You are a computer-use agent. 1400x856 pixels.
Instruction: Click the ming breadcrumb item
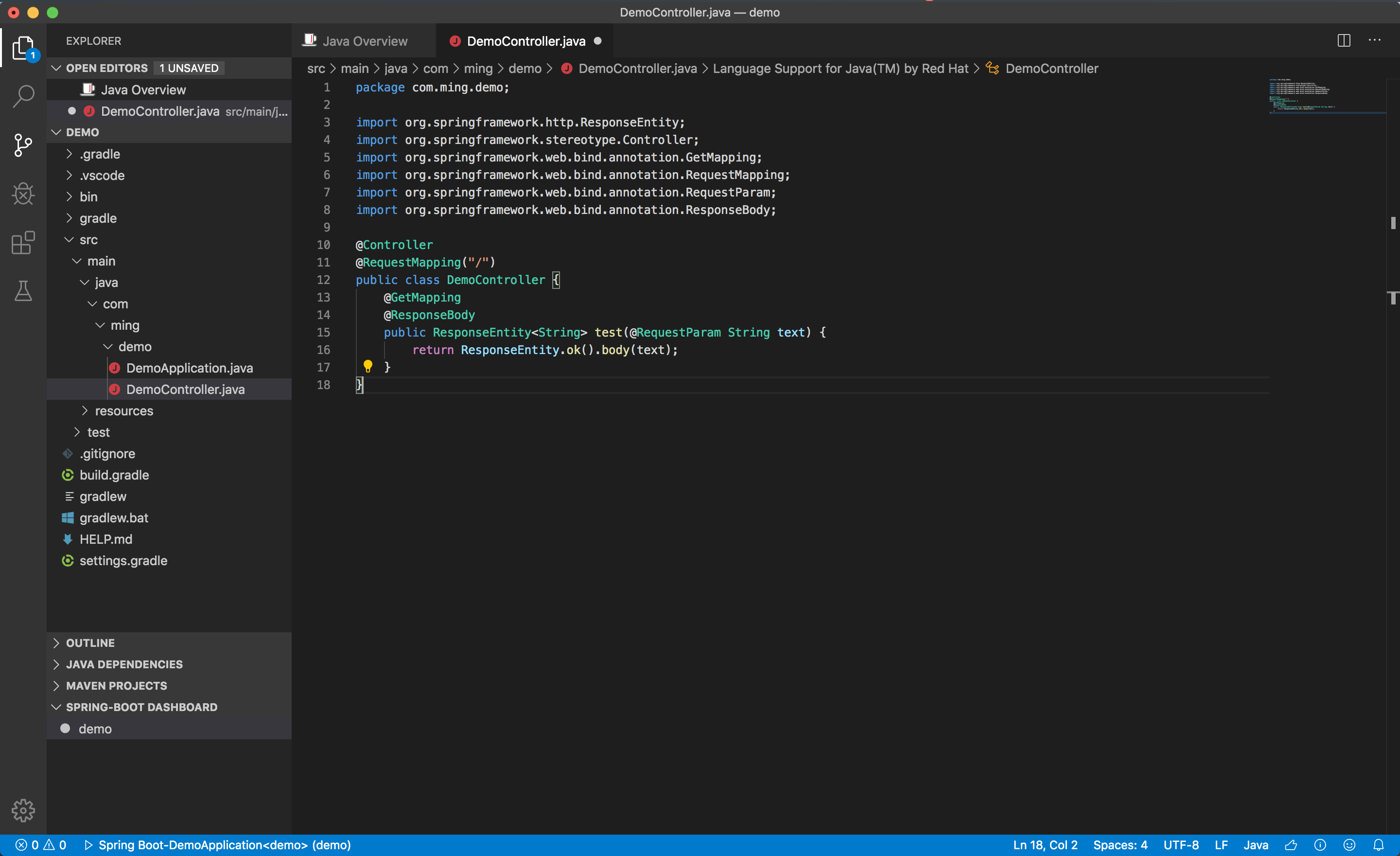coord(478,68)
